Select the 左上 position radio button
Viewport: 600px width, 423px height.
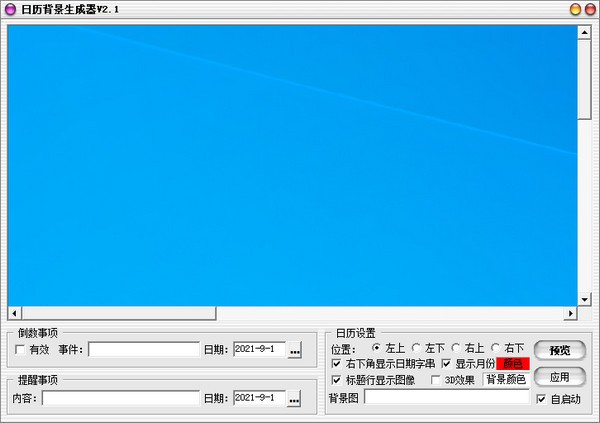(x=376, y=348)
